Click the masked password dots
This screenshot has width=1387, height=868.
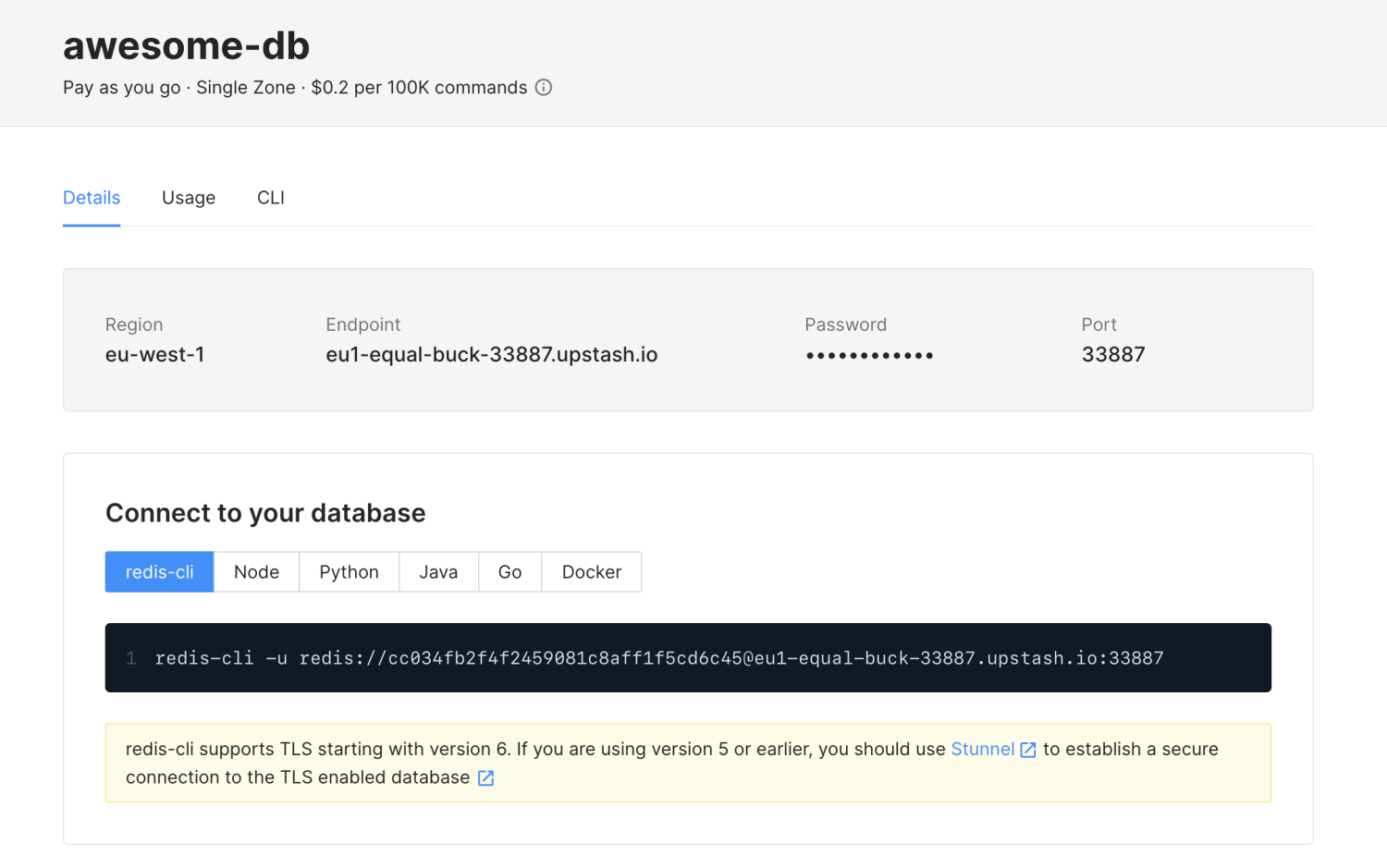click(869, 356)
